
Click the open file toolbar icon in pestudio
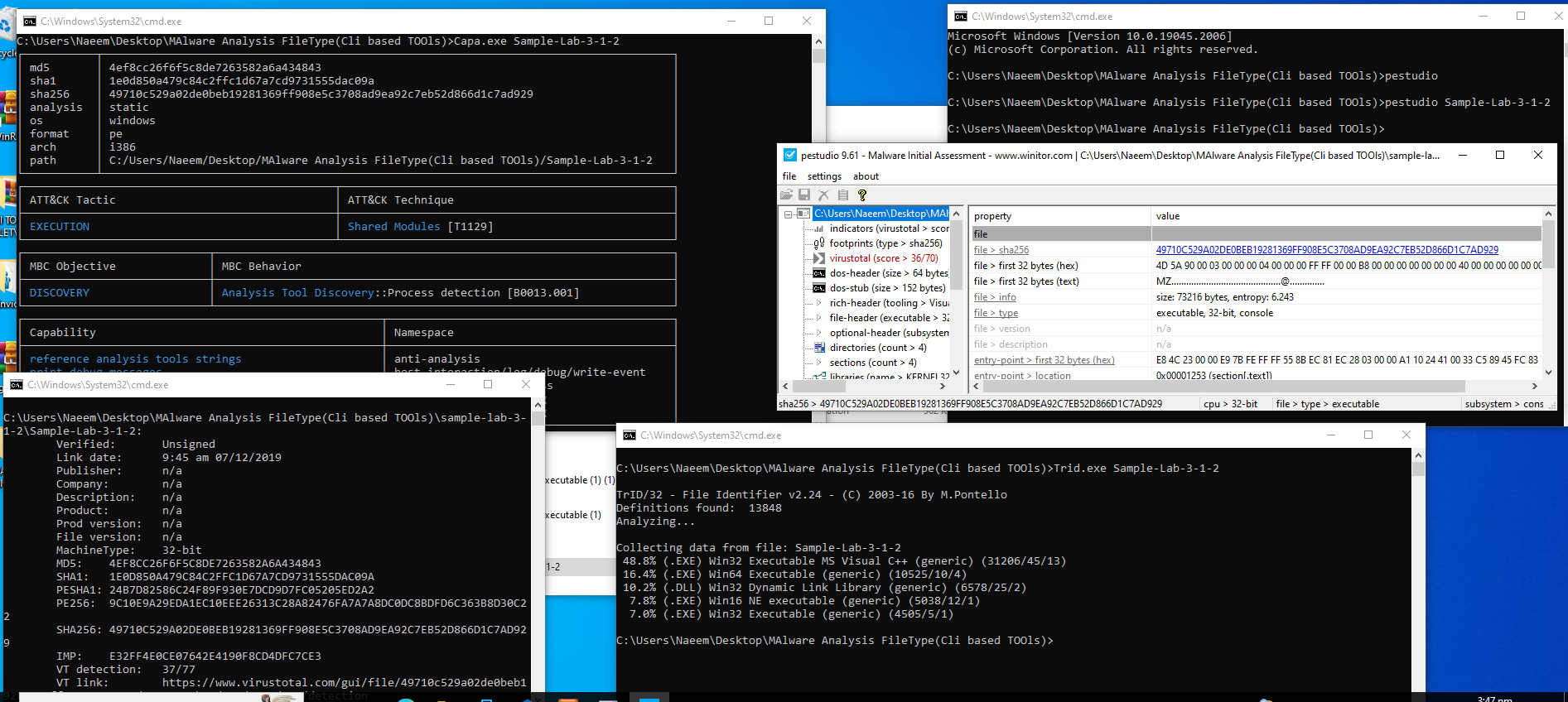click(786, 195)
